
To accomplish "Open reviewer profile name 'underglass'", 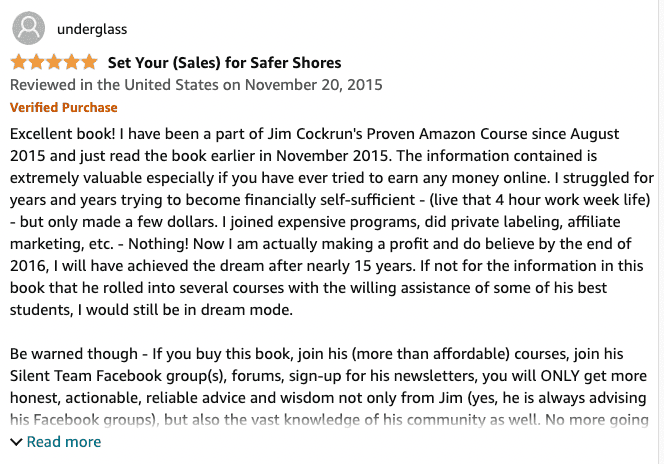I will (x=92, y=29).
